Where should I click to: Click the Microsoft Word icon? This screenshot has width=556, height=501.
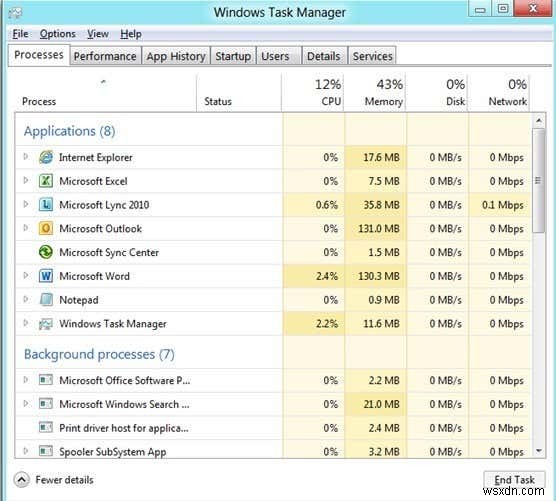coord(46,276)
